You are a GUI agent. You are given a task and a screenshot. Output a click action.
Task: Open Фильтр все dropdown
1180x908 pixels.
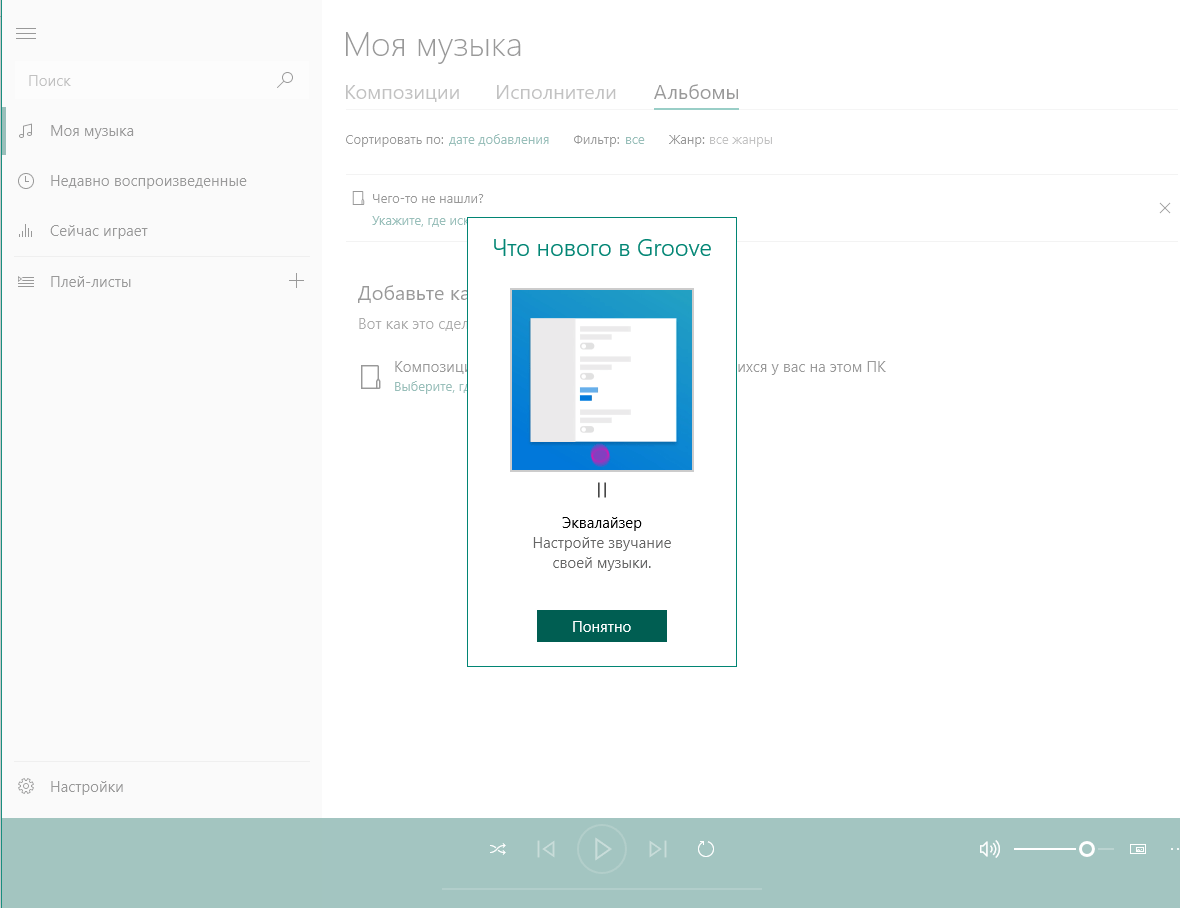634,140
